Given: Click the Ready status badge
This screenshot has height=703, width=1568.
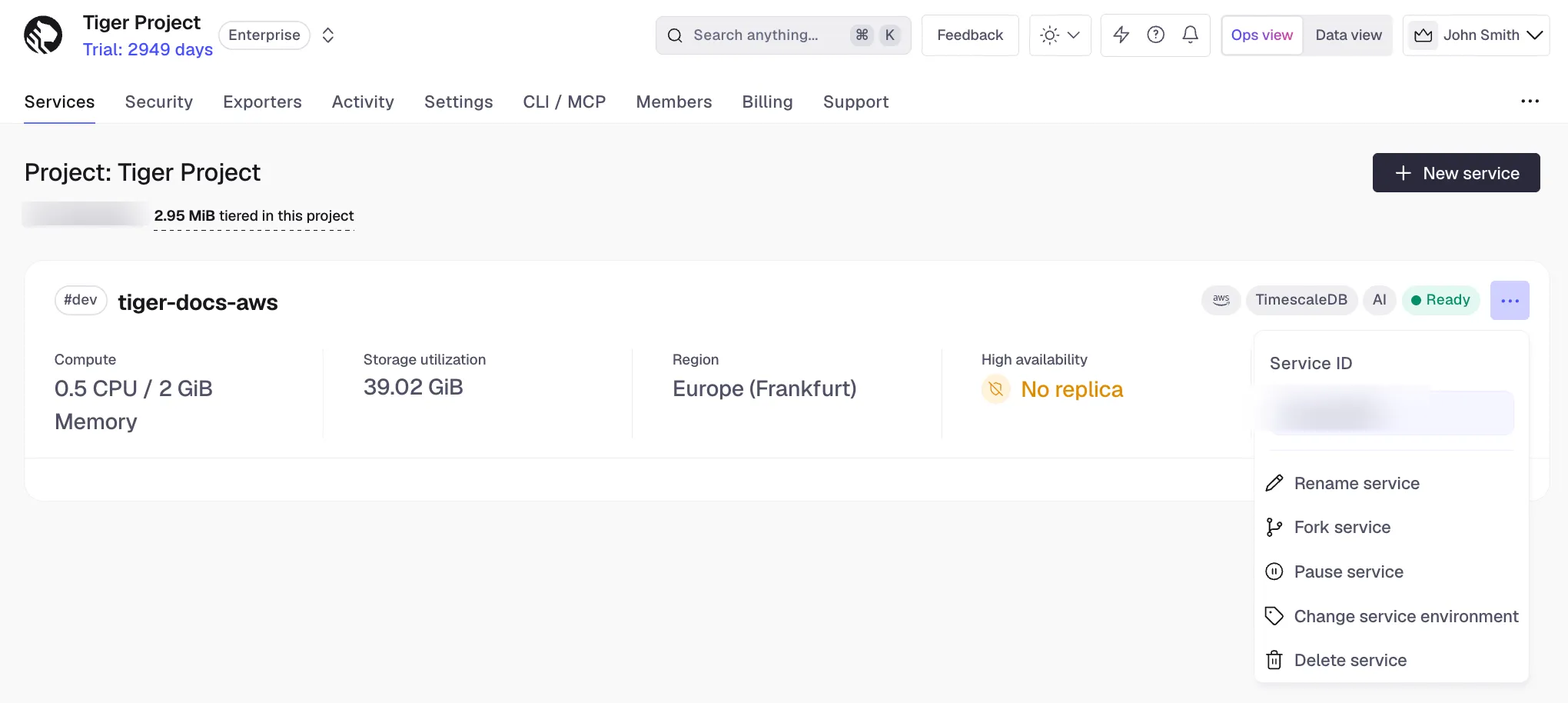Looking at the screenshot, I should tap(1440, 300).
